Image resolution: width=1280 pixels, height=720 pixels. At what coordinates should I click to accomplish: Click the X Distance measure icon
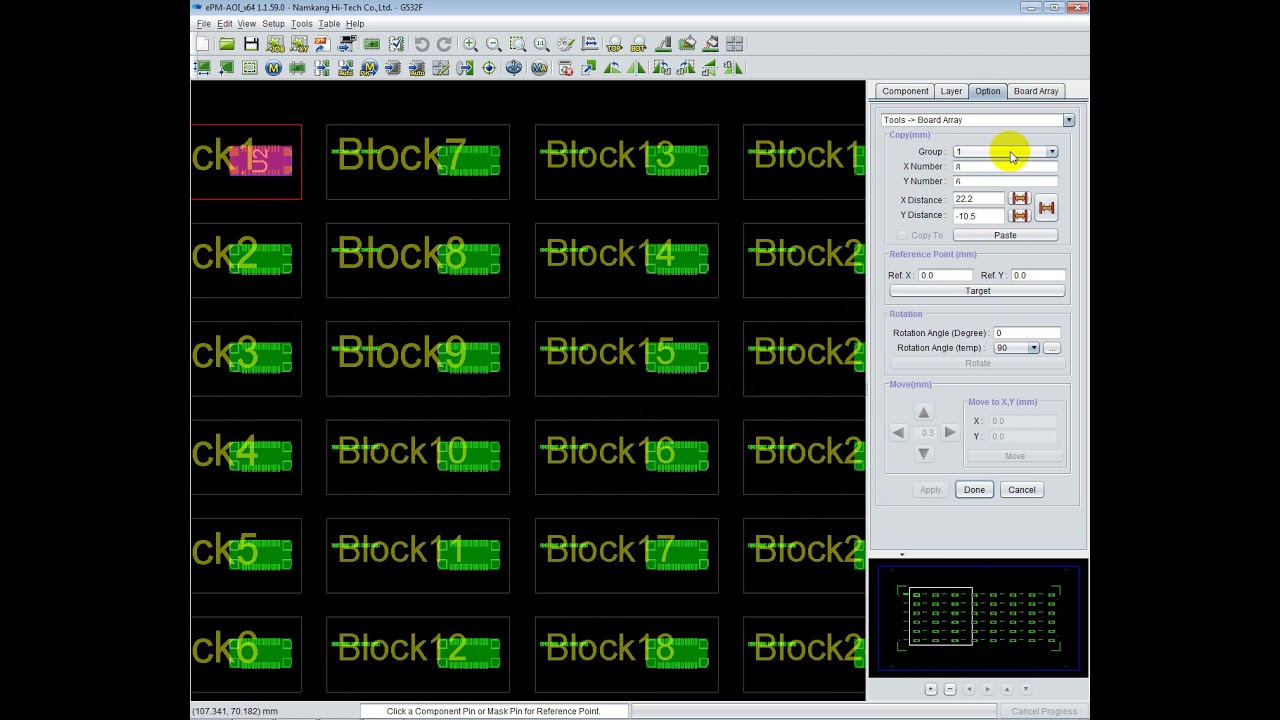[1020, 199]
